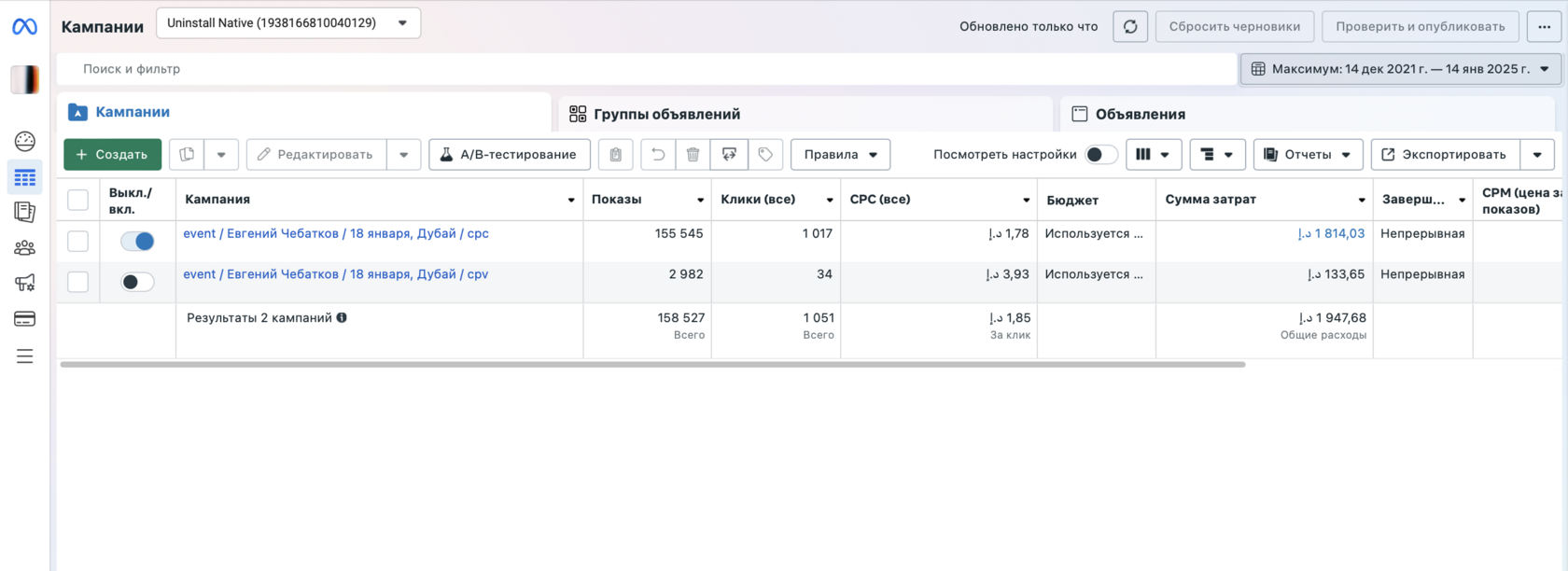Click the green 'Создать' button
1568x571 pixels.
click(112, 155)
